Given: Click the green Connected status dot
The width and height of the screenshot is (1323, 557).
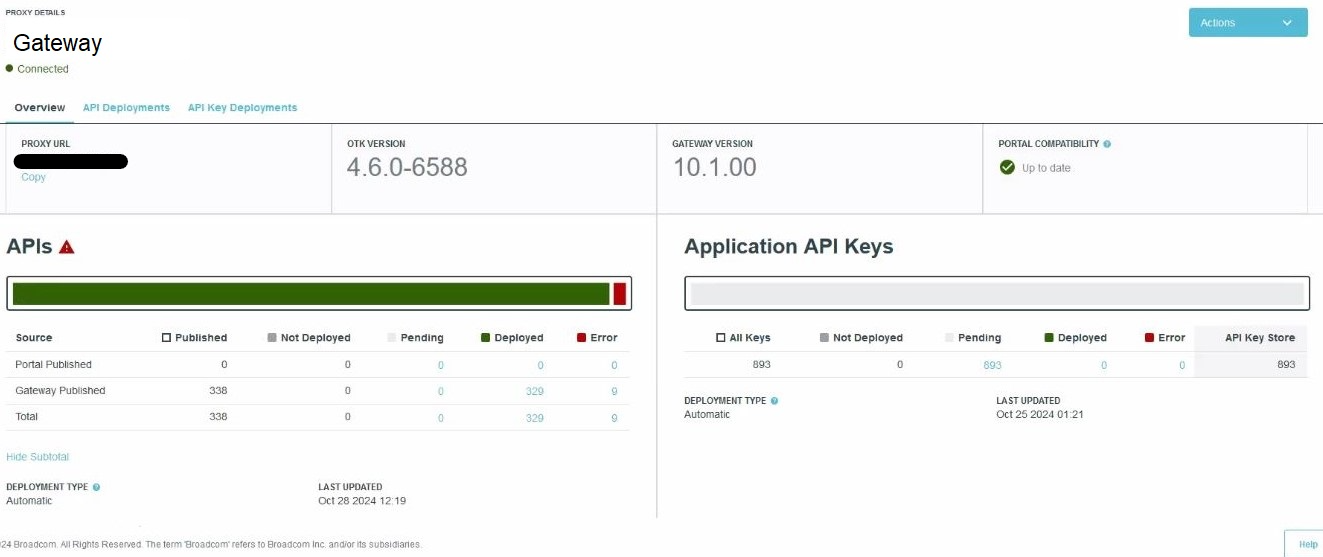Looking at the screenshot, I should pyautogui.click(x=10, y=69).
